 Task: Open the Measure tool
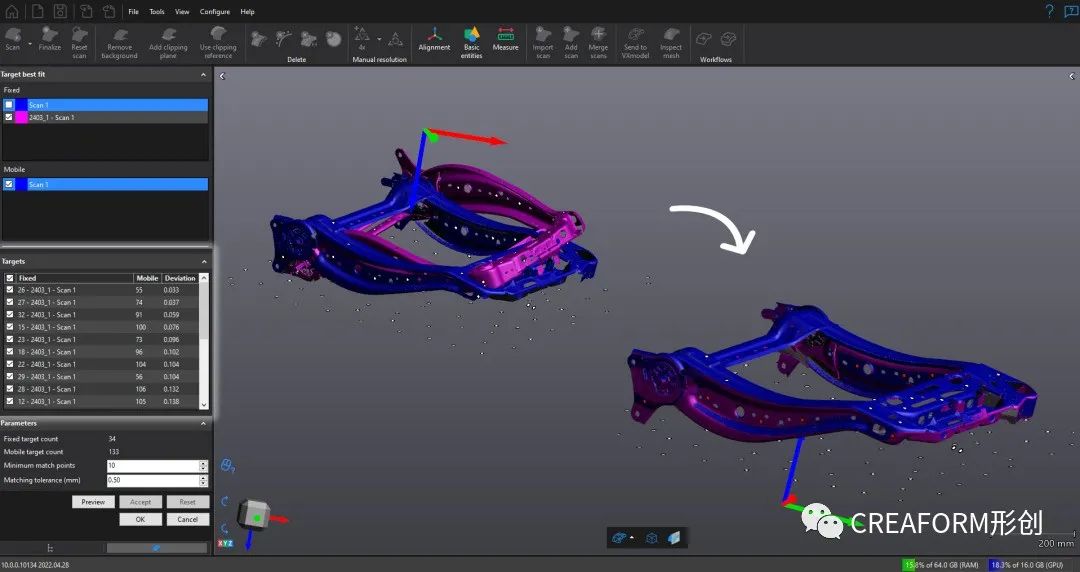pyautogui.click(x=505, y=40)
